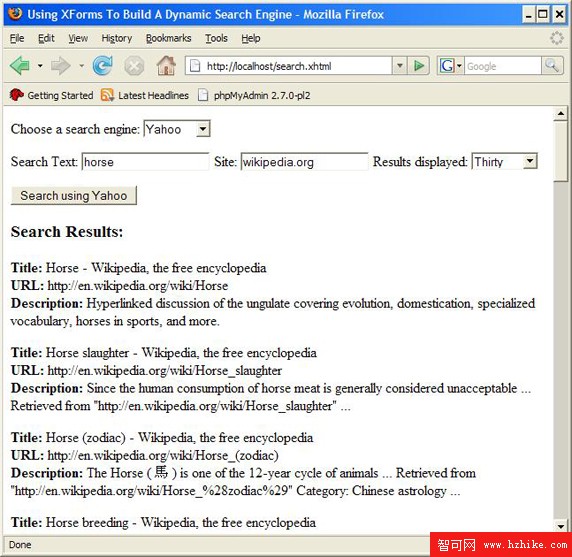Click the search magnifier icon in Google box
This screenshot has width=572, height=557.
[x=552, y=66]
